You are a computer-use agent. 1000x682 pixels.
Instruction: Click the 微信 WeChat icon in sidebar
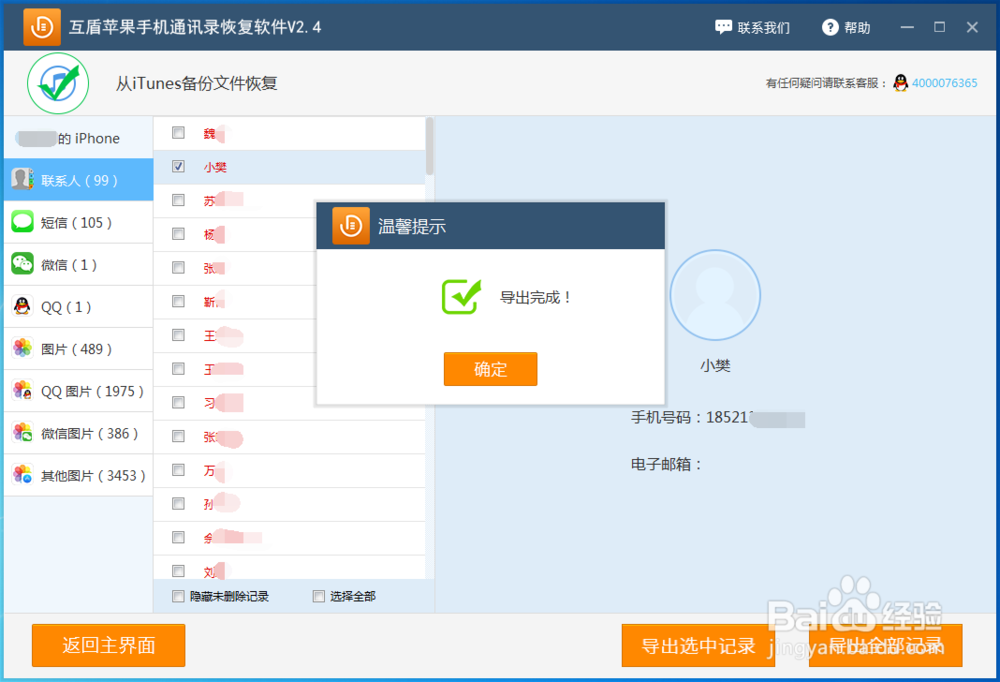point(22,263)
